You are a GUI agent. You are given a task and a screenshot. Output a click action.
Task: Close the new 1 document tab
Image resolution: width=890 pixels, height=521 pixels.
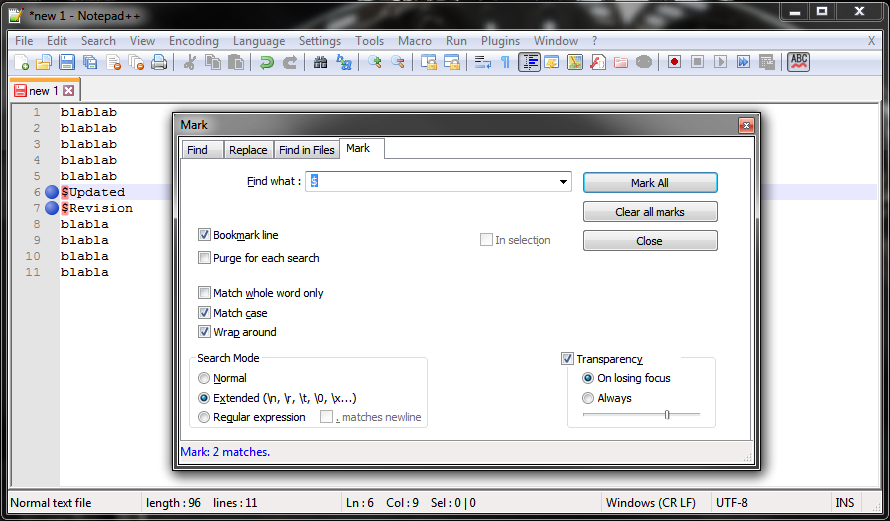[69, 91]
